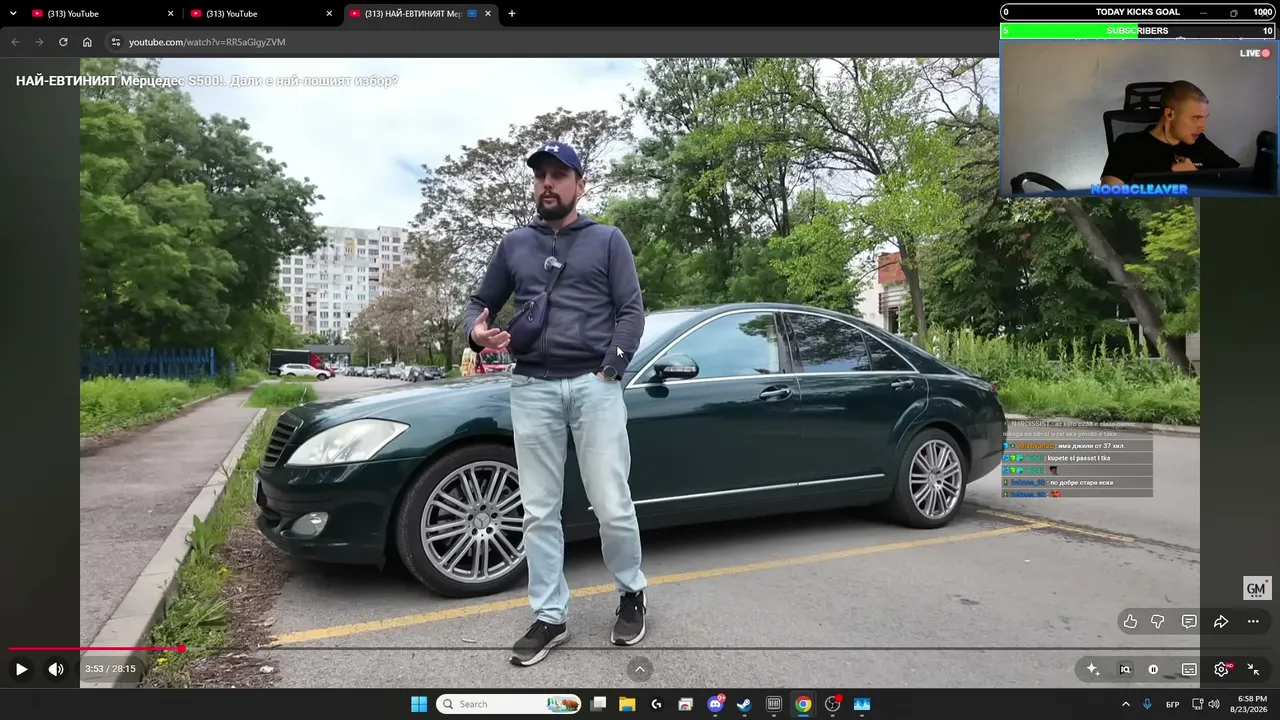View site information for youtube.com

click(115, 42)
